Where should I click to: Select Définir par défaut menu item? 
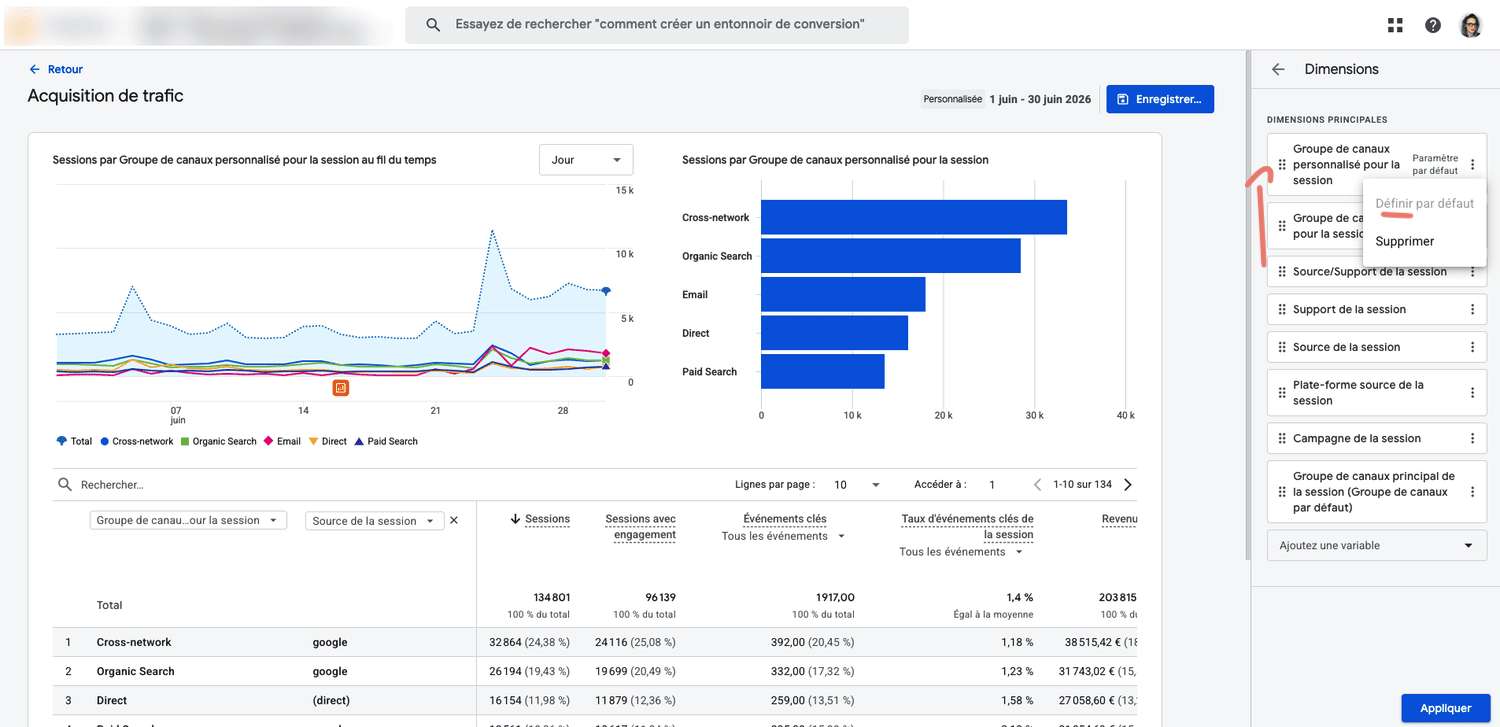tap(1424, 204)
